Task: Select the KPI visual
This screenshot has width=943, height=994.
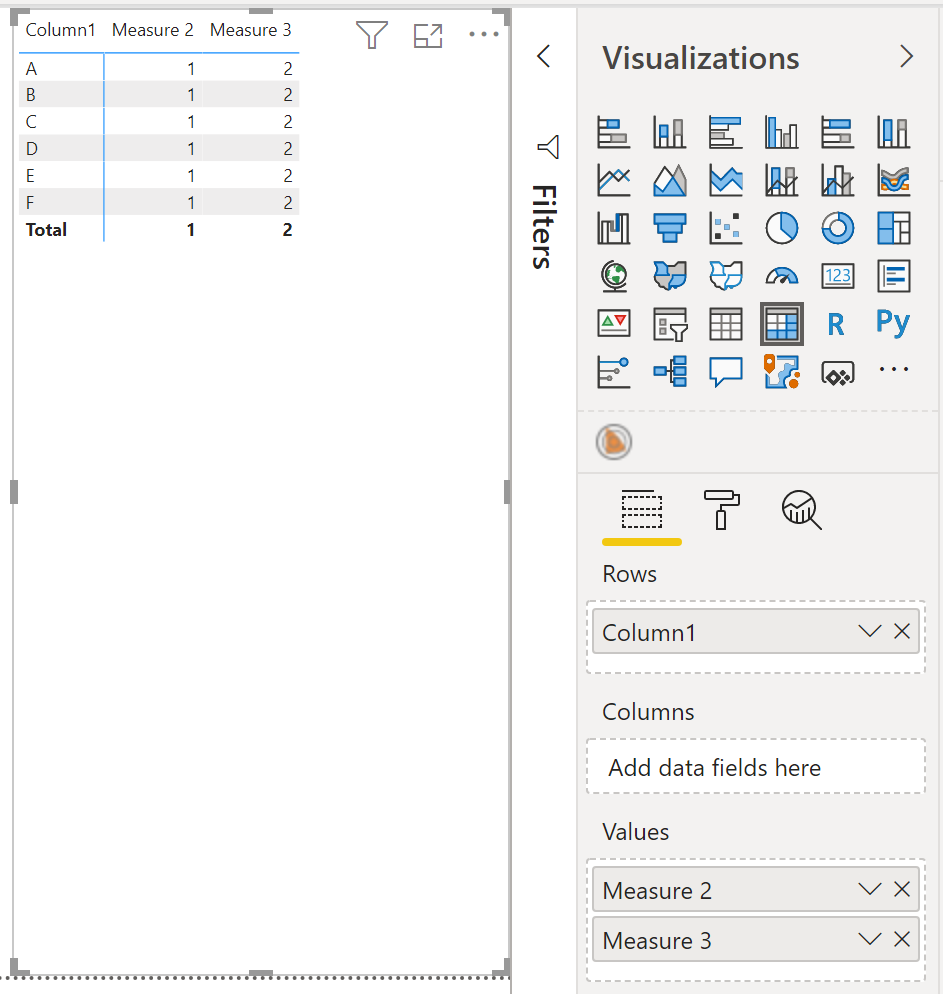Action: pos(613,324)
